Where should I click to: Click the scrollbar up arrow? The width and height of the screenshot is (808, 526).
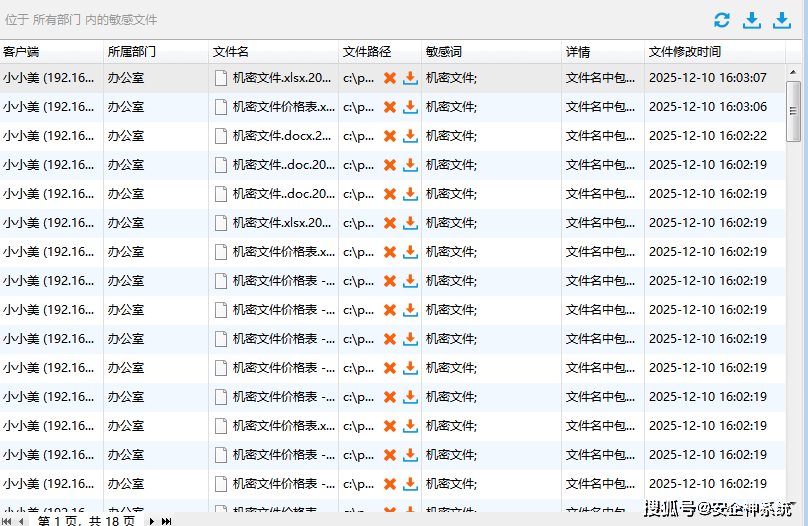pos(793,72)
